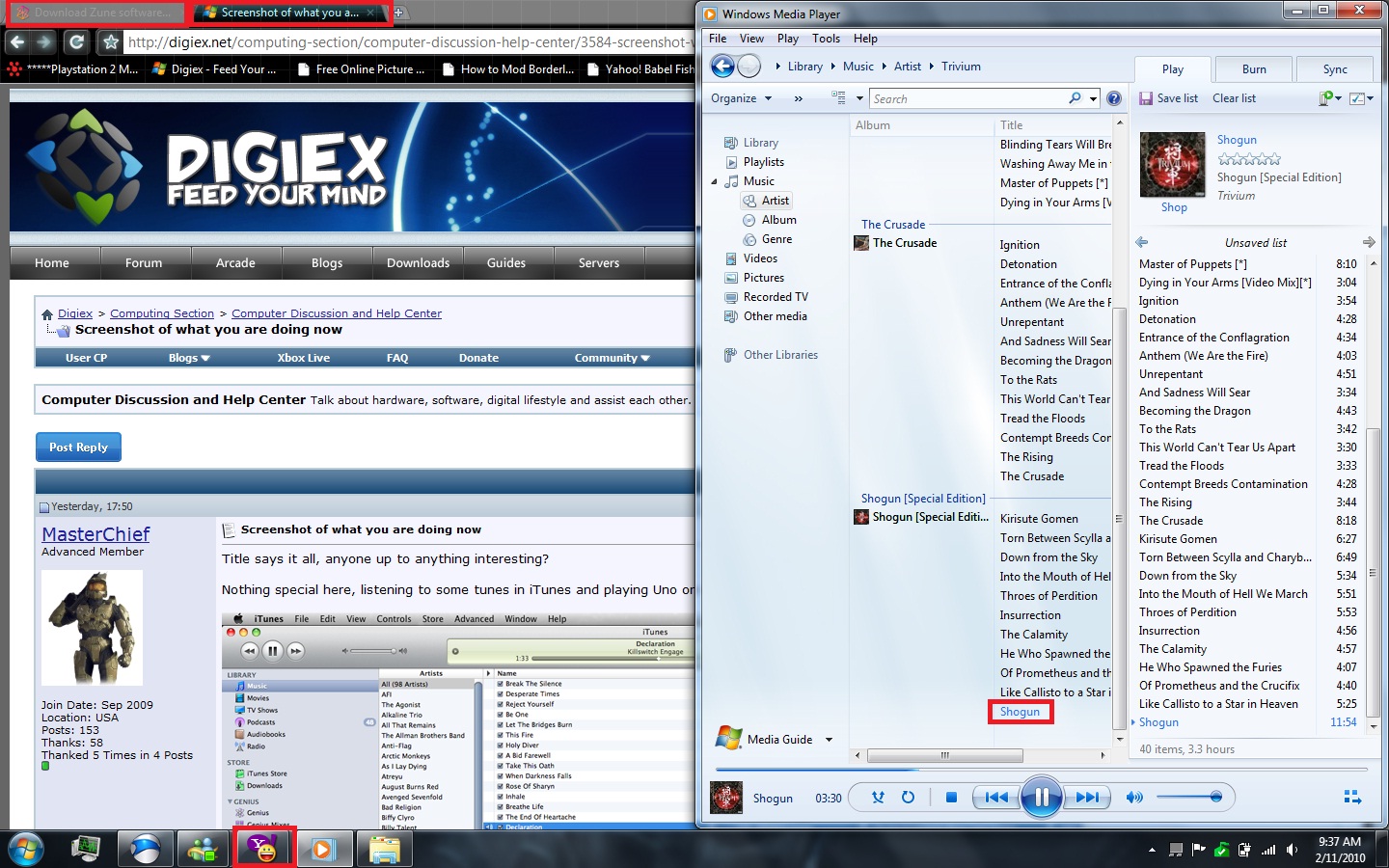The width and height of the screenshot is (1389, 868).
Task: Open Computing Section breadcrumb link
Action: (x=162, y=313)
